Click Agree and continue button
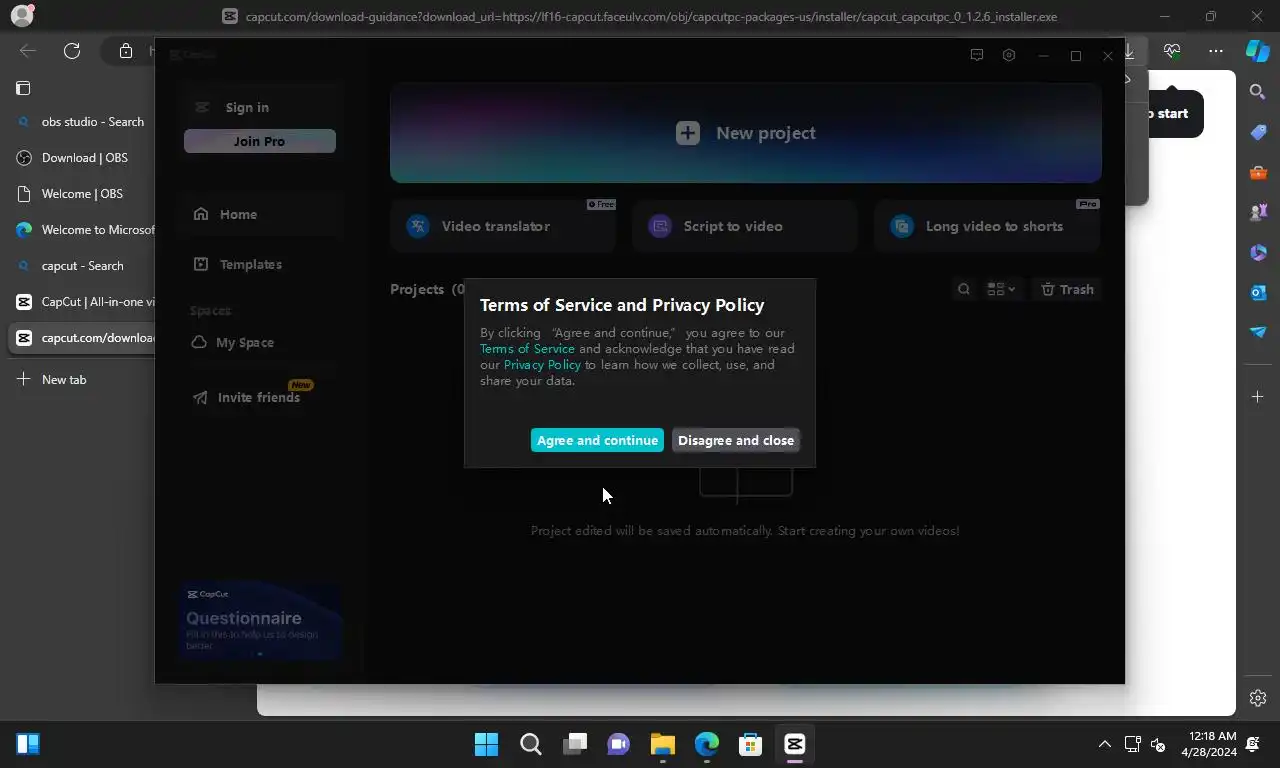Viewport: 1280px width, 768px height. click(x=597, y=440)
